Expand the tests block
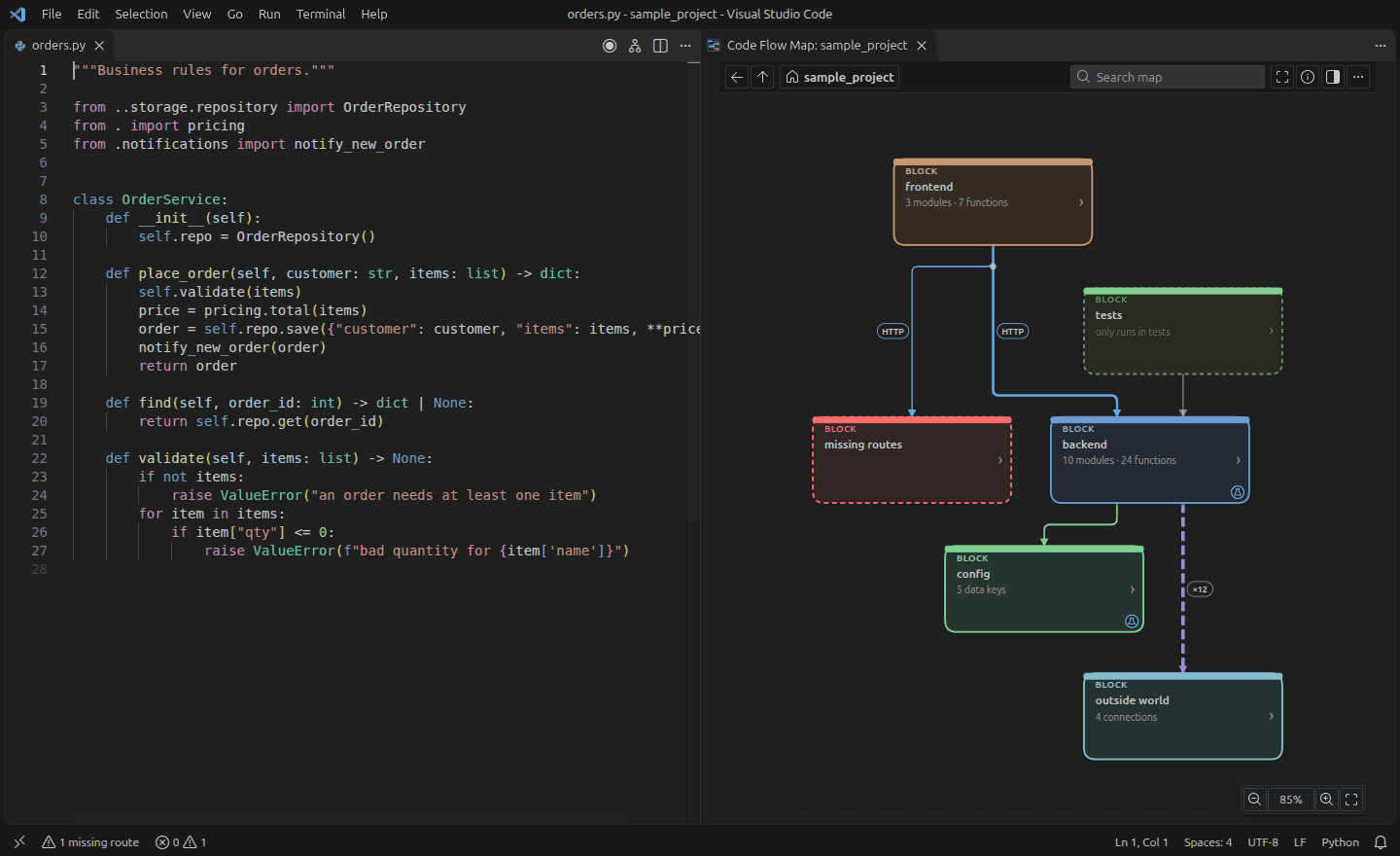The width and height of the screenshot is (1400, 856). click(1271, 332)
